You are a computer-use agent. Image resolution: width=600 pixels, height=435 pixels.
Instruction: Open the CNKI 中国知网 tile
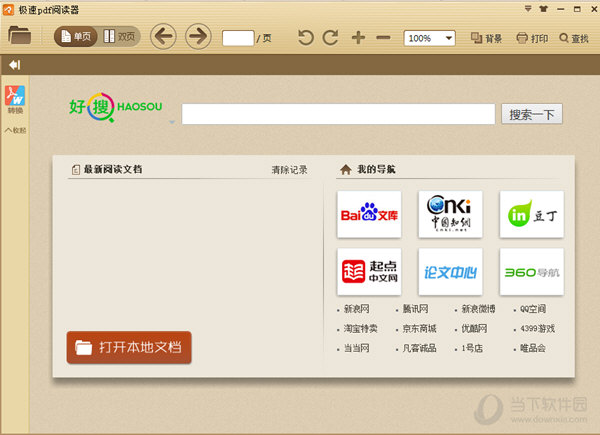click(x=450, y=215)
